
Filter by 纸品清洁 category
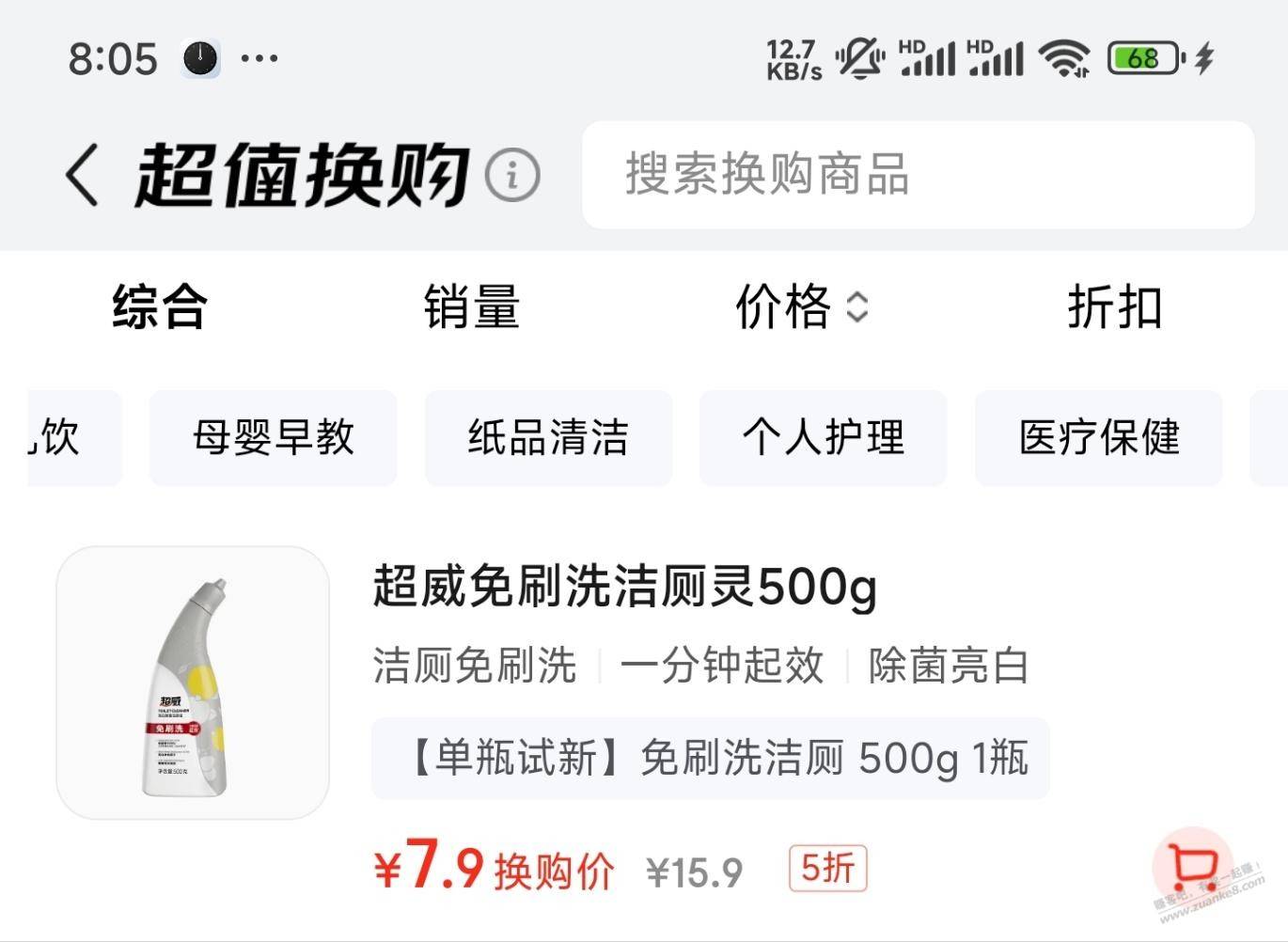(548, 438)
